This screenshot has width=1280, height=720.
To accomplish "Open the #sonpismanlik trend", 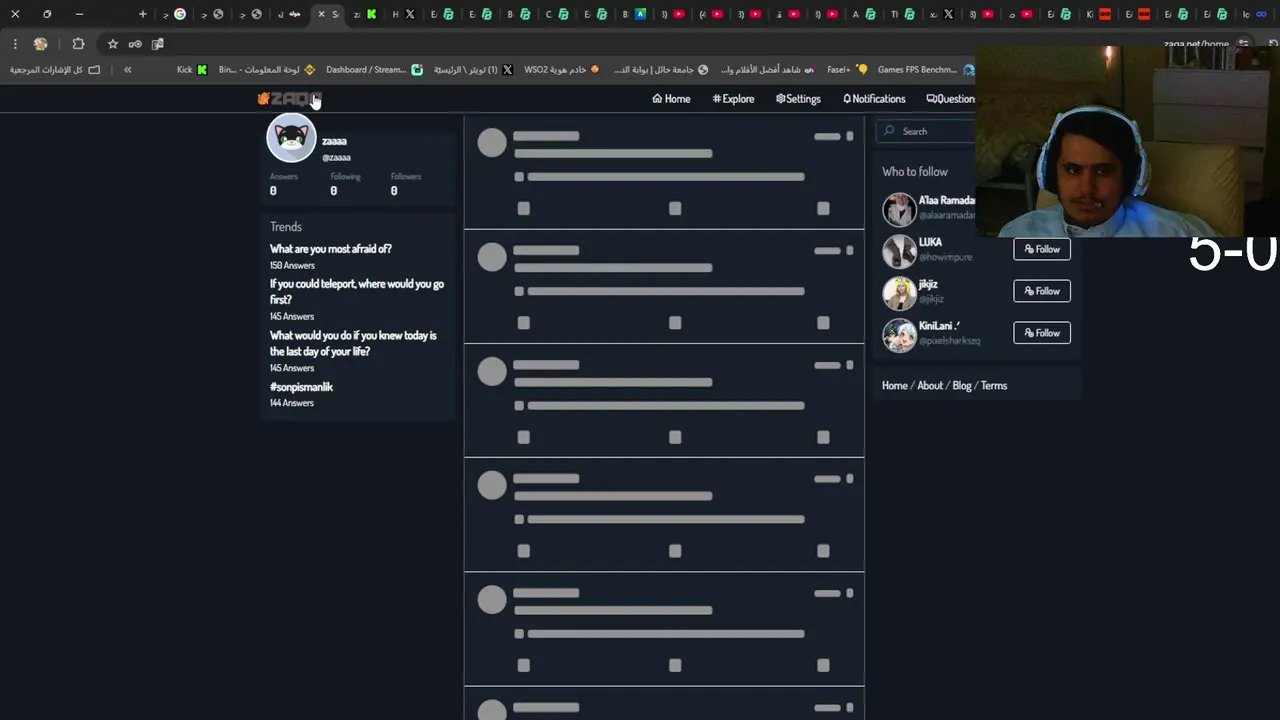I will coord(301,387).
